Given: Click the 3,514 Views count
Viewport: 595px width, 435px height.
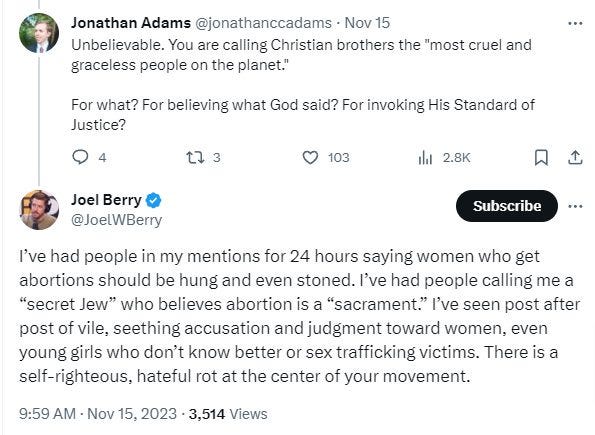Looking at the screenshot, I should 228,414.
